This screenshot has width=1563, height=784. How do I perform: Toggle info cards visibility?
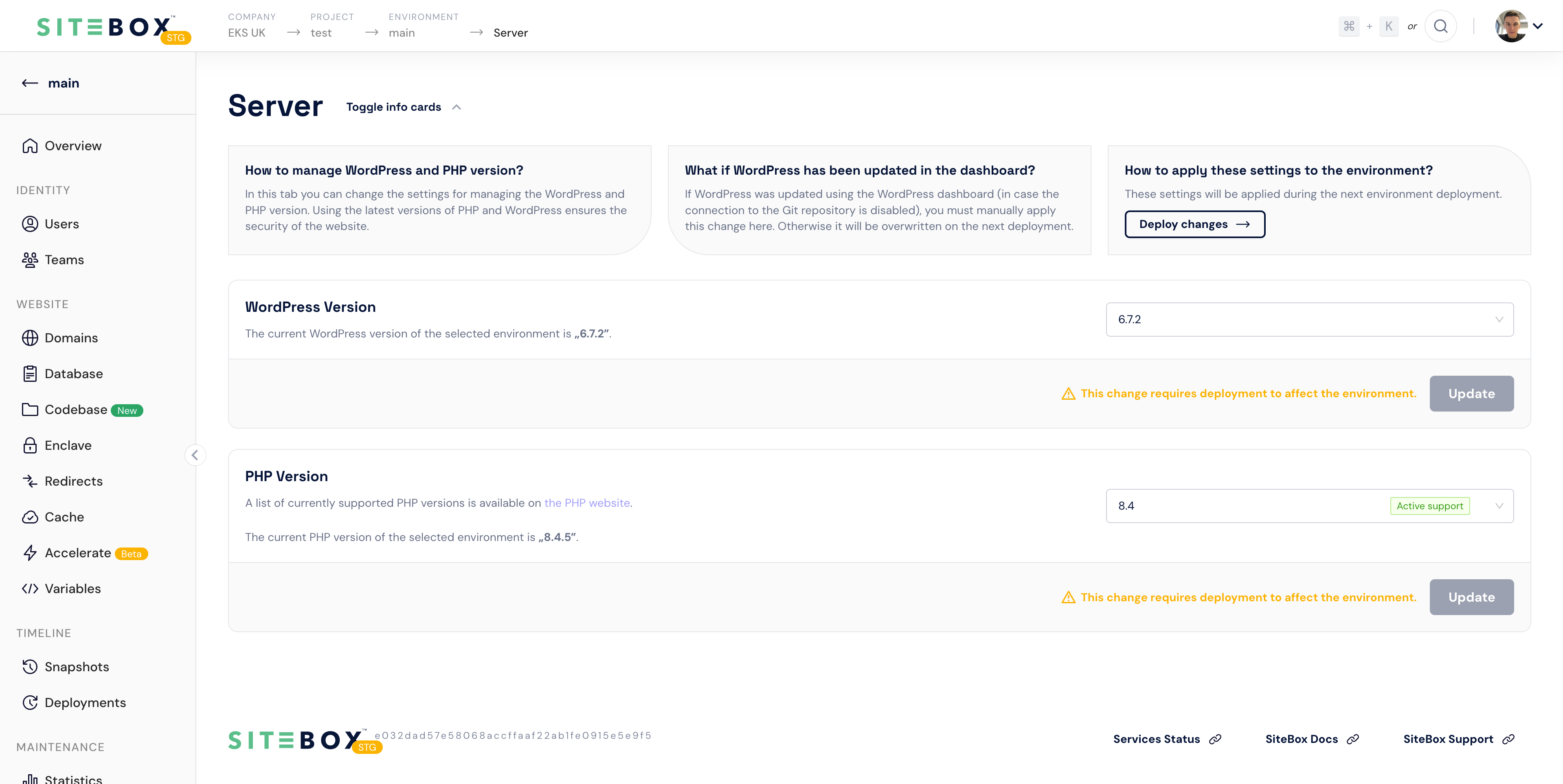(404, 107)
